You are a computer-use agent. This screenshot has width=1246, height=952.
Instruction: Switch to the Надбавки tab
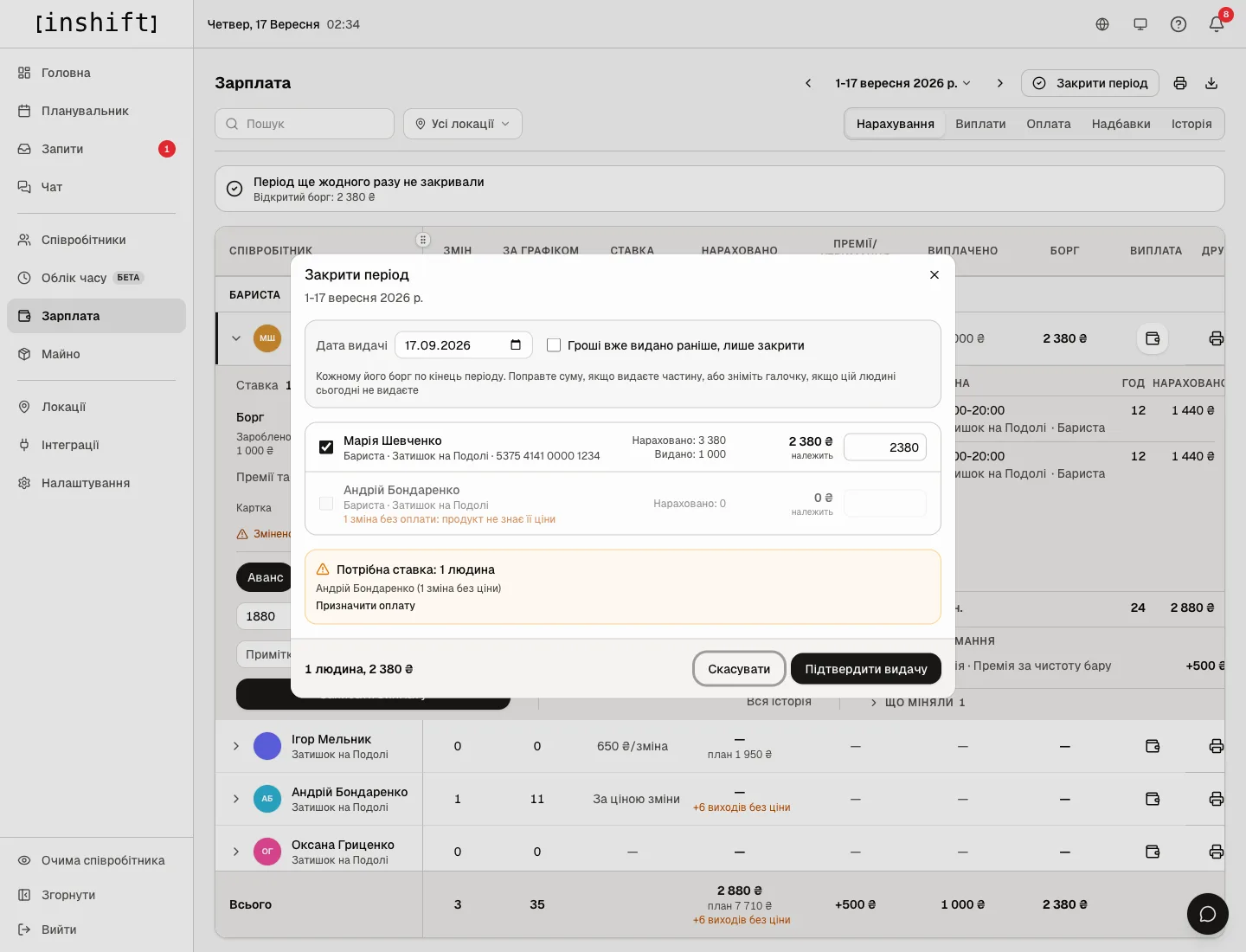1121,124
